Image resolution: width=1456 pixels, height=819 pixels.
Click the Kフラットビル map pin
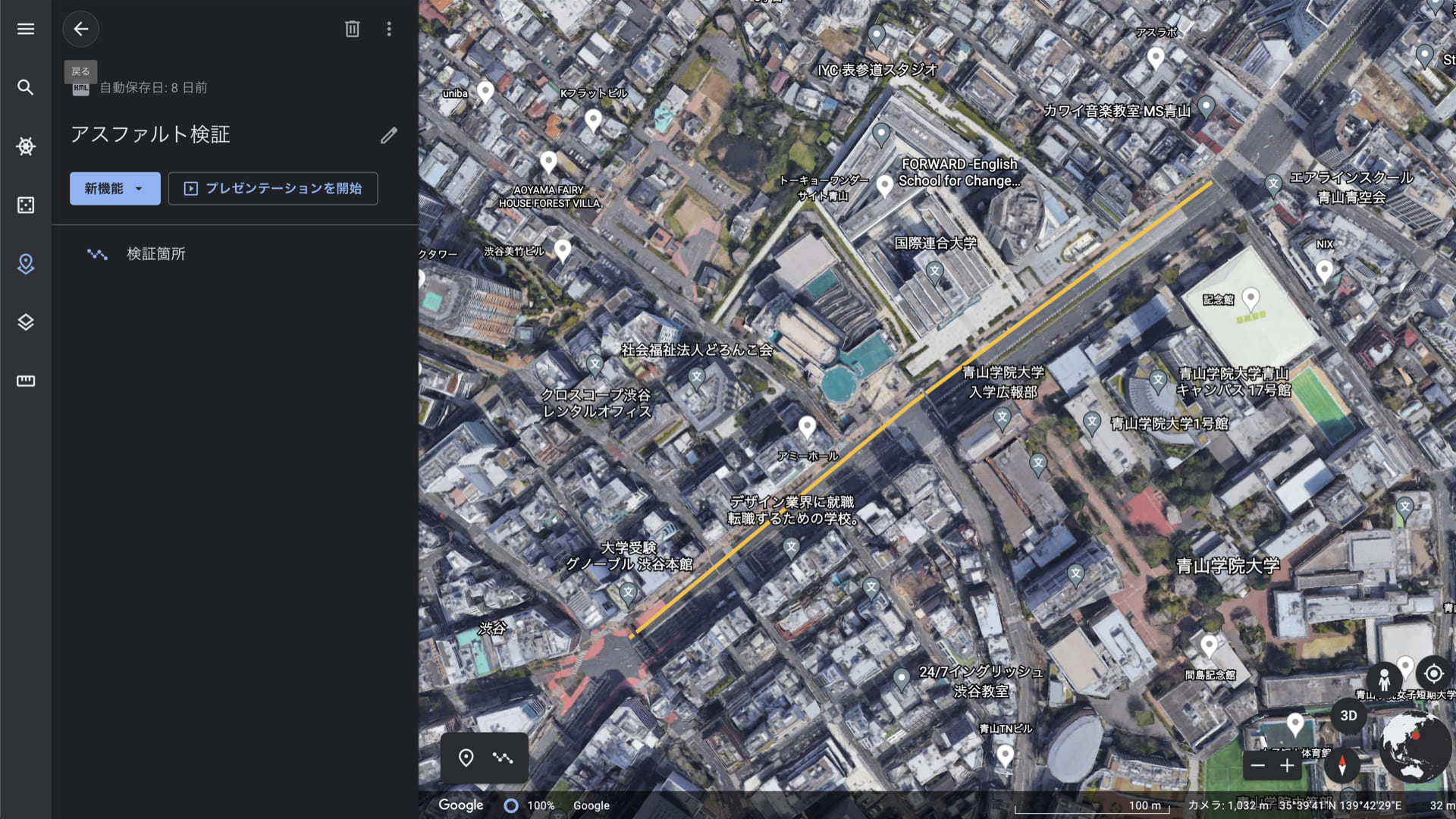[593, 120]
